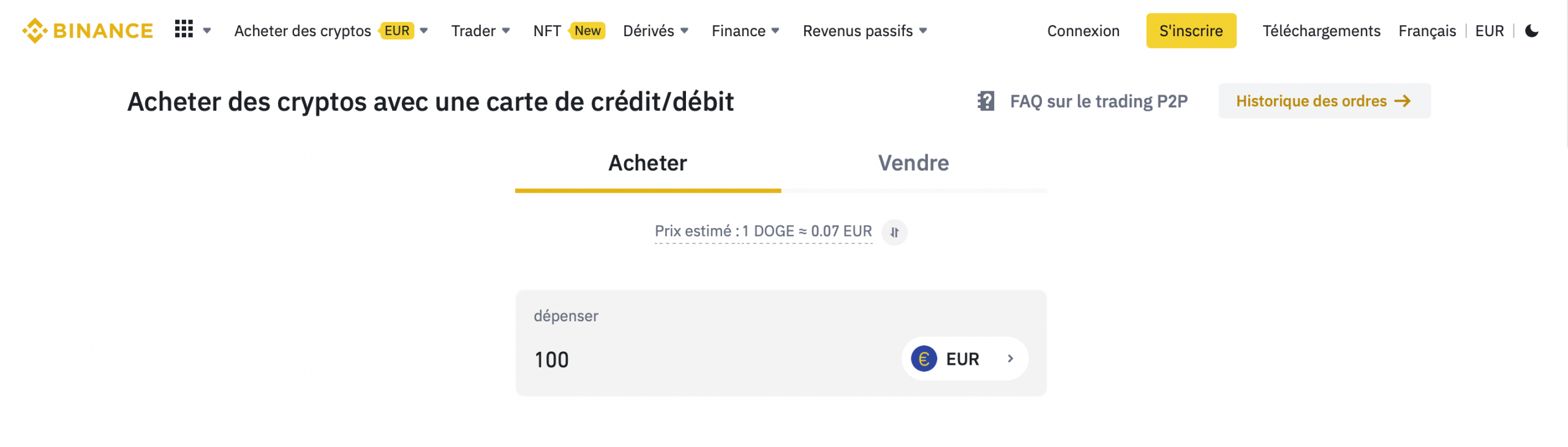The height and width of the screenshot is (447, 1568).
Task: Toggle dark mode with moon icon
Action: coord(1531,31)
